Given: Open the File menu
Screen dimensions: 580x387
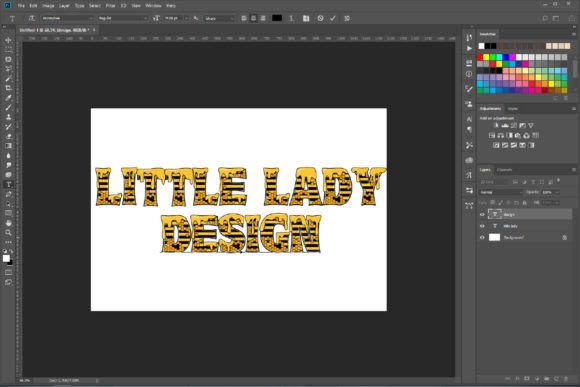Looking at the screenshot, I should tap(21, 6).
